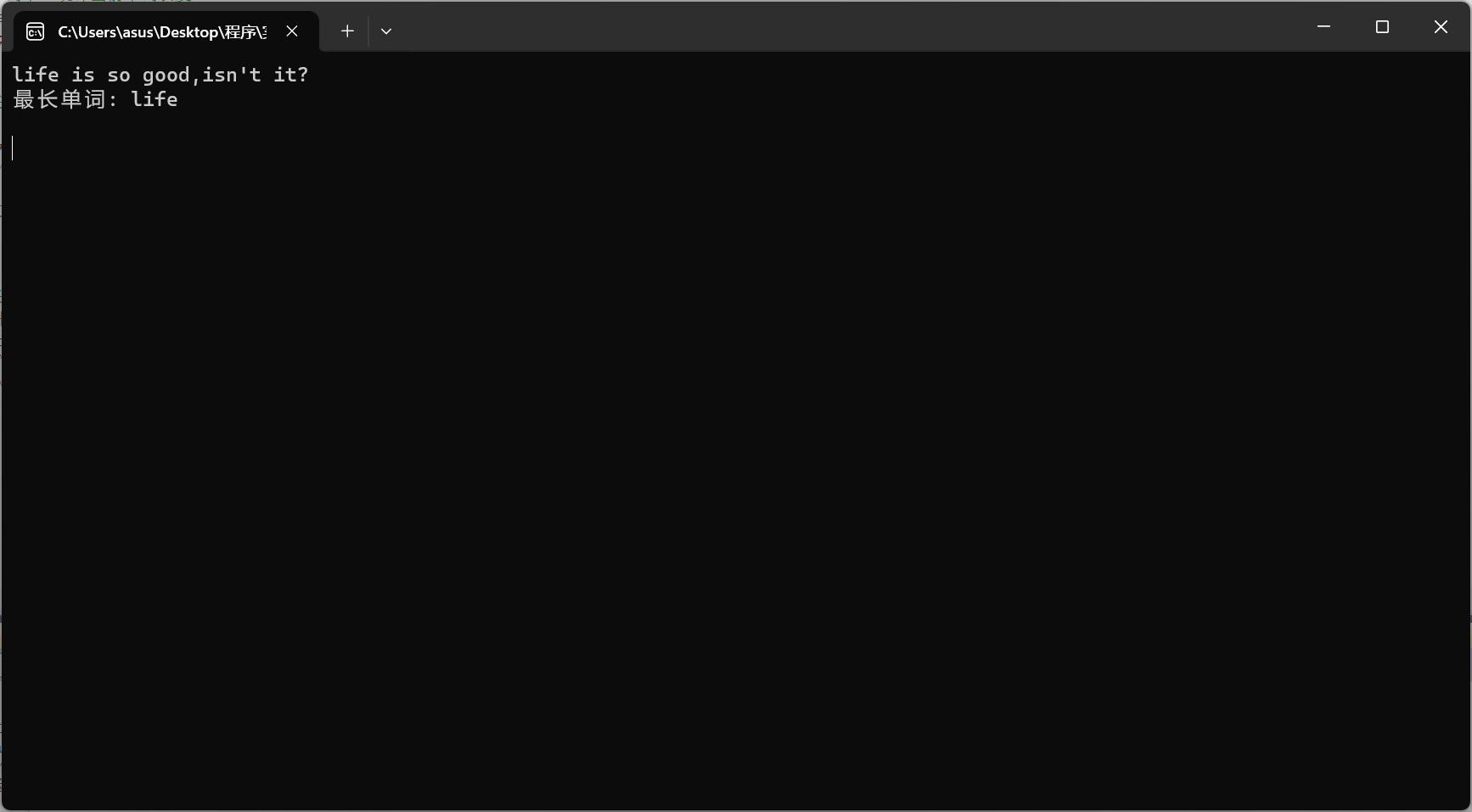Select the C:\Users\asus\Desktop tab

pos(166,31)
